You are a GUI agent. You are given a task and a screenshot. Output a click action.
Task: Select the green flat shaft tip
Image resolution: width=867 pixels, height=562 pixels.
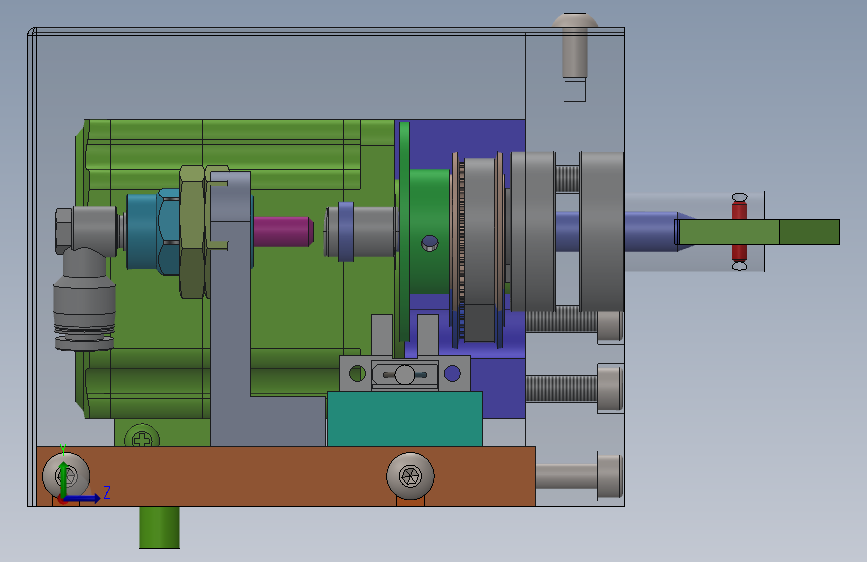(758, 232)
